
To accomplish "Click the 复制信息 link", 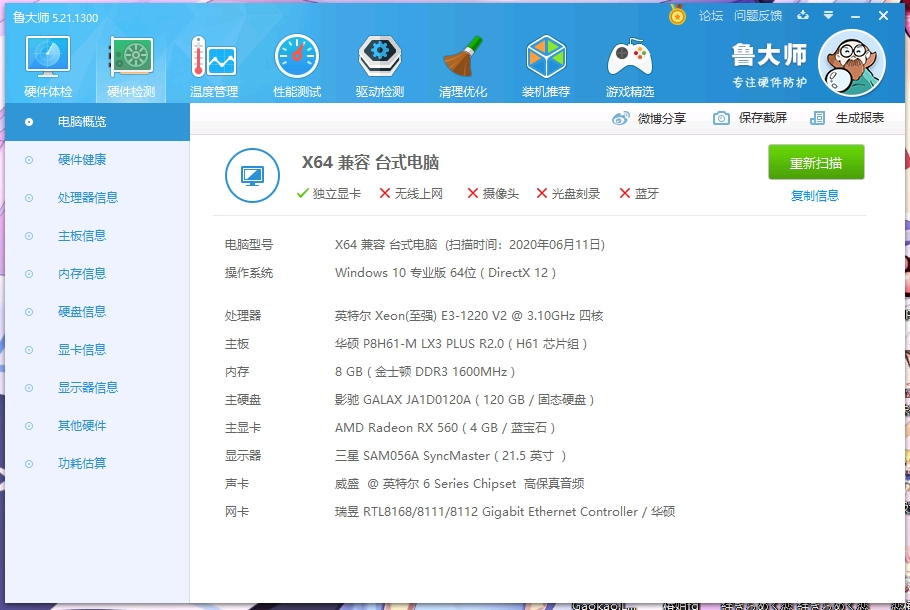I will 815,196.
